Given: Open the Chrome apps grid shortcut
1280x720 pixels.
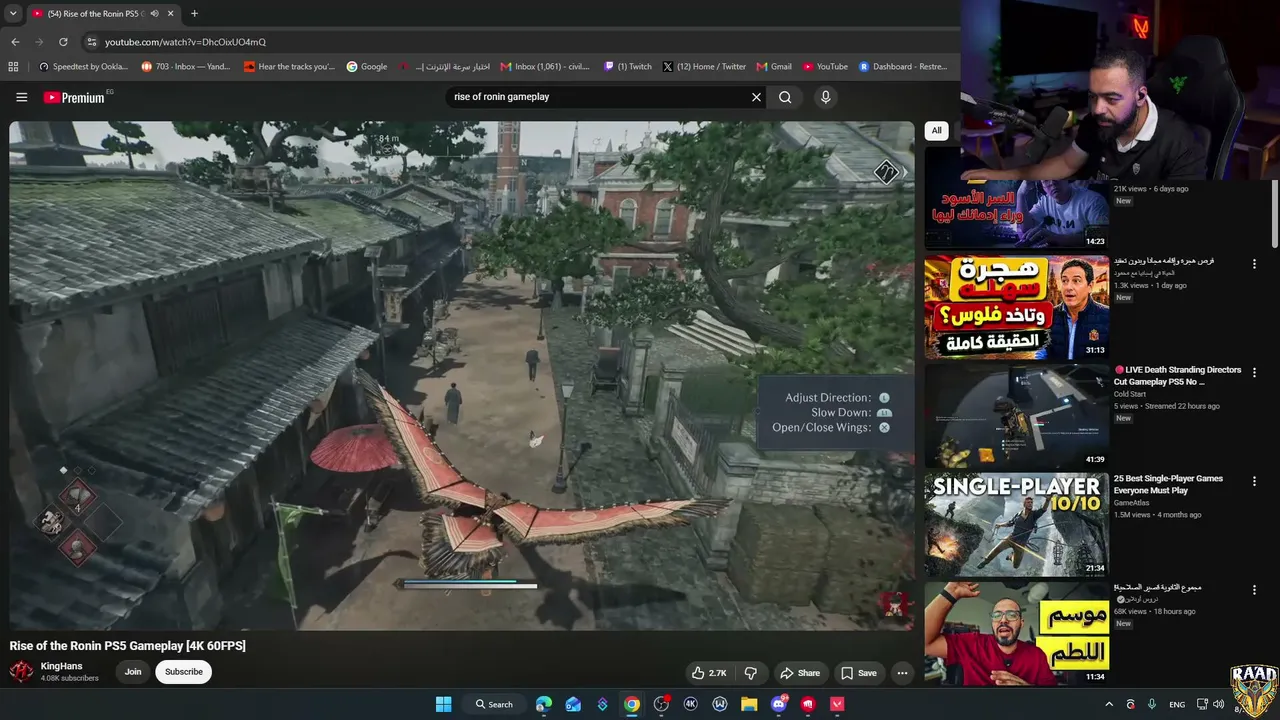Looking at the screenshot, I should (13, 67).
